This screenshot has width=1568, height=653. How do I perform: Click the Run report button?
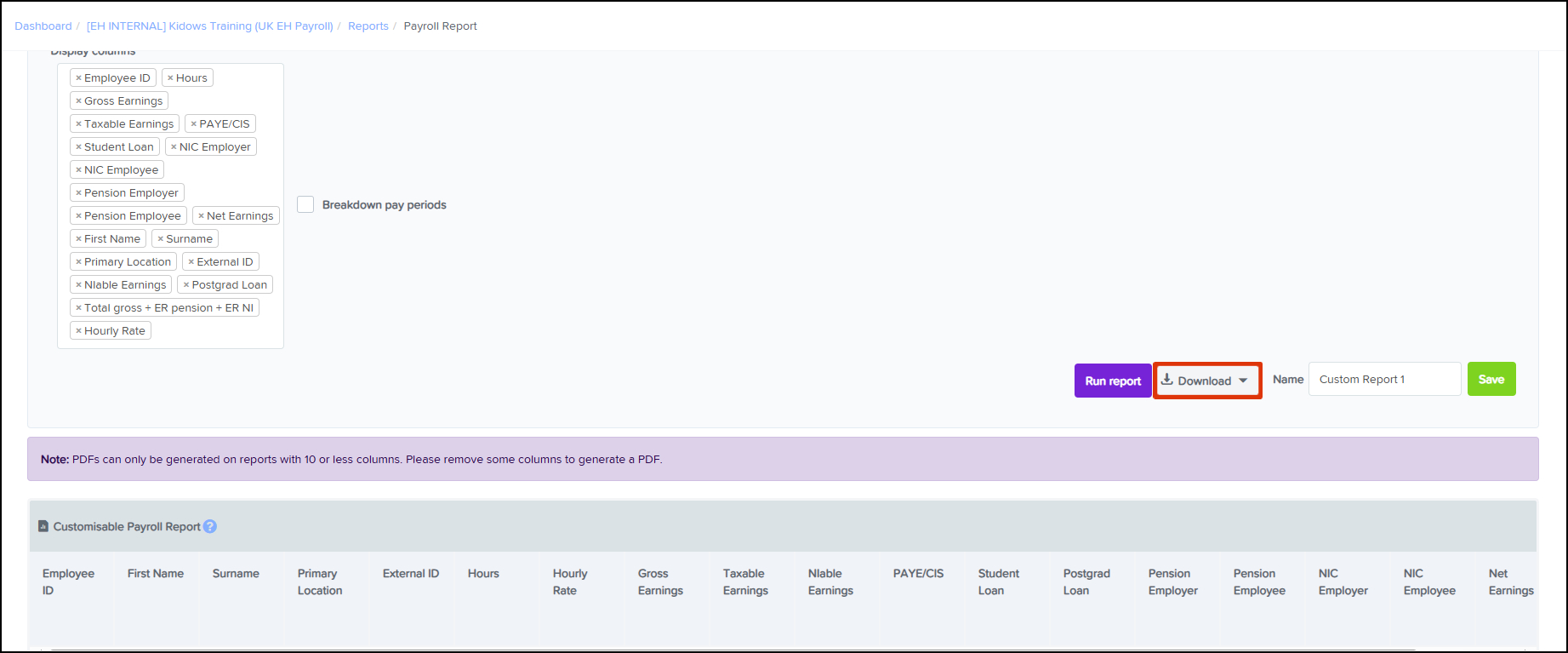click(1112, 381)
